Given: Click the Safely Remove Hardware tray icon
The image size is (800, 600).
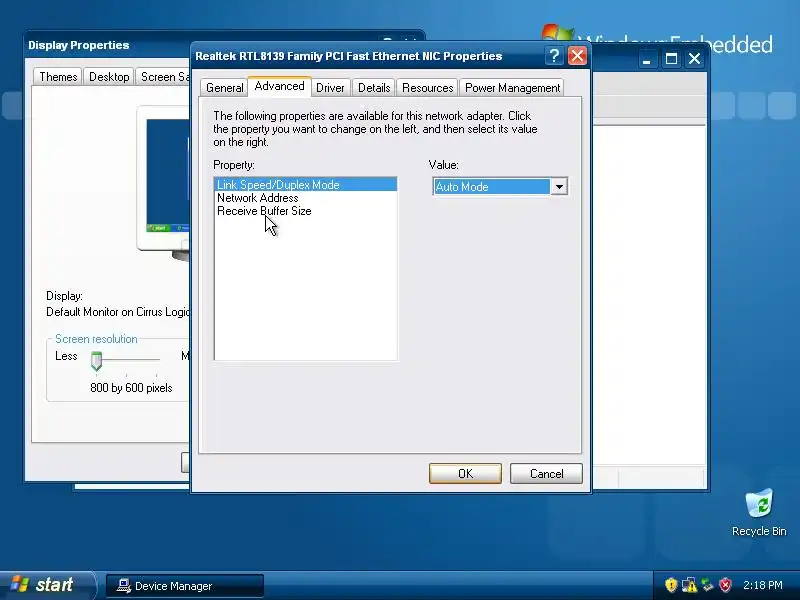Looking at the screenshot, I should click(x=707, y=585).
